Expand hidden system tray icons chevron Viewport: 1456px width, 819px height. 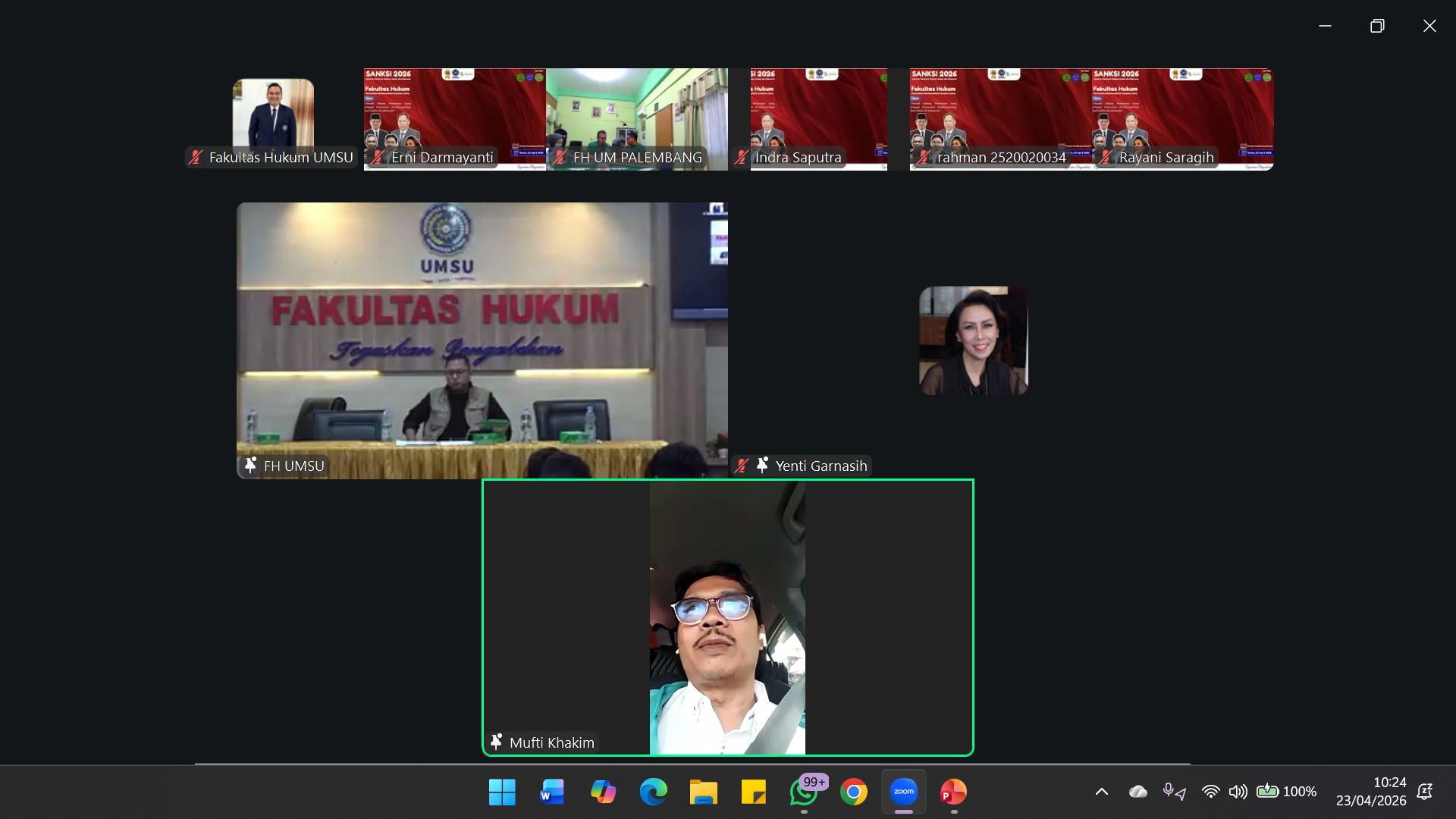(x=1102, y=792)
